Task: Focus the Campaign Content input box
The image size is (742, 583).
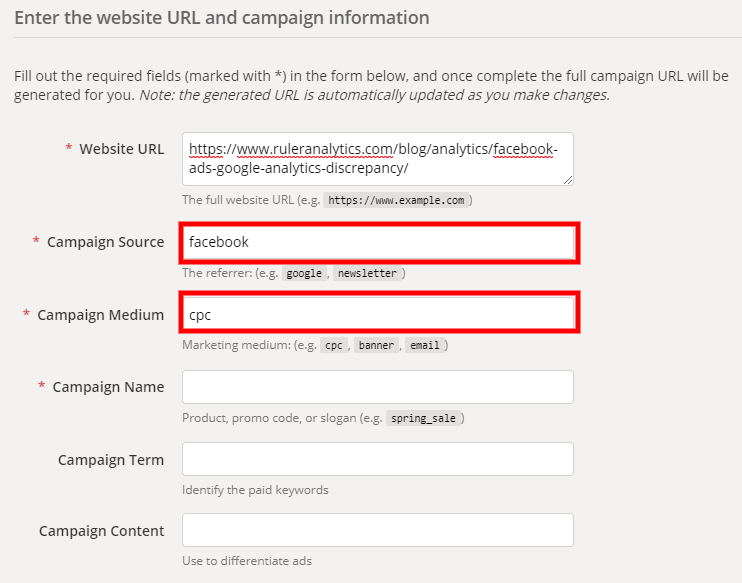Action: click(x=378, y=530)
